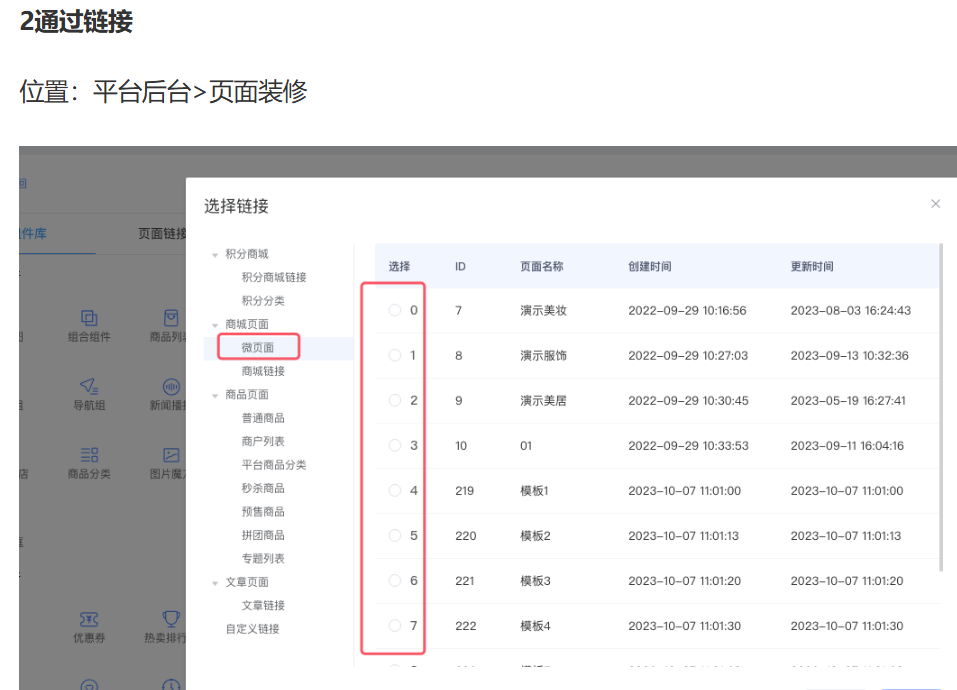This screenshot has height=690, width=957.
Task: Collapse the 文章页面 tree group
Action: [215, 583]
